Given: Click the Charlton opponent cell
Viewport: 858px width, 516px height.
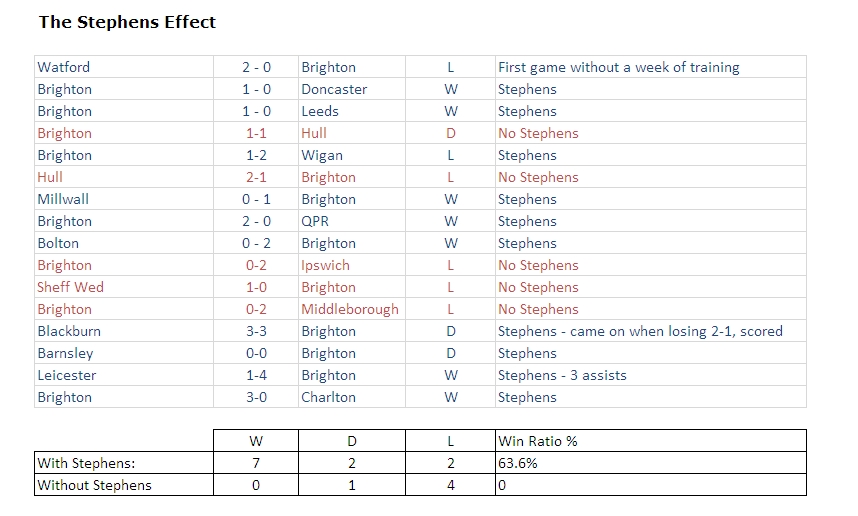Looking at the screenshot, I should 352,397.
